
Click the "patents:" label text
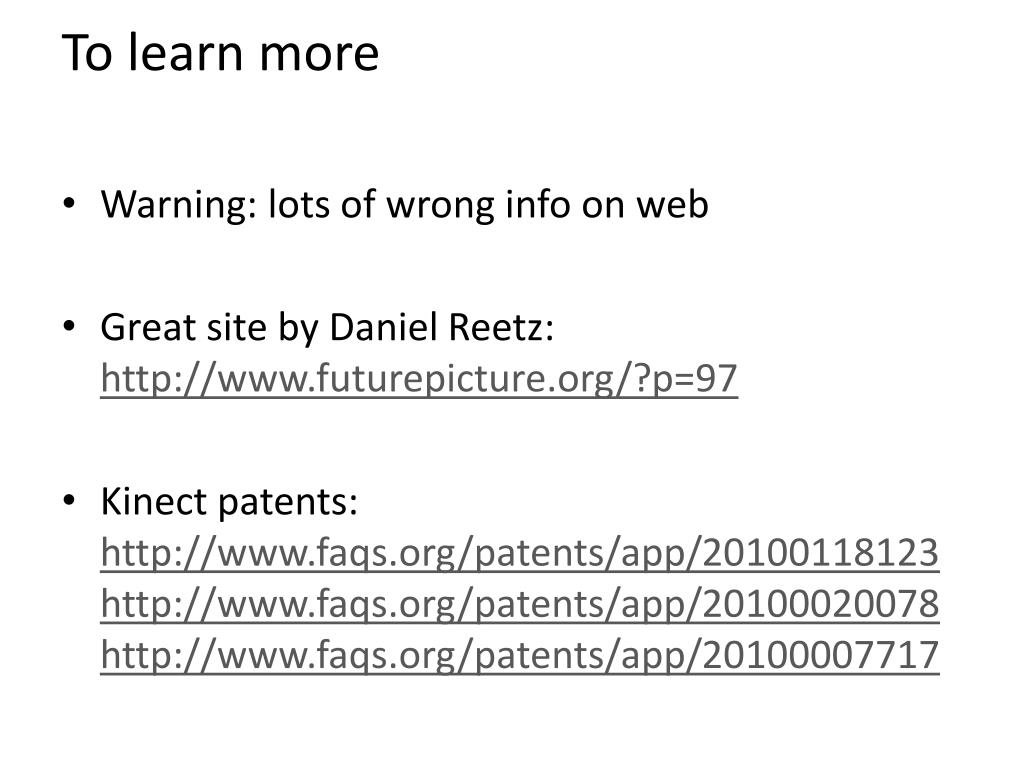tap(287, 503)
